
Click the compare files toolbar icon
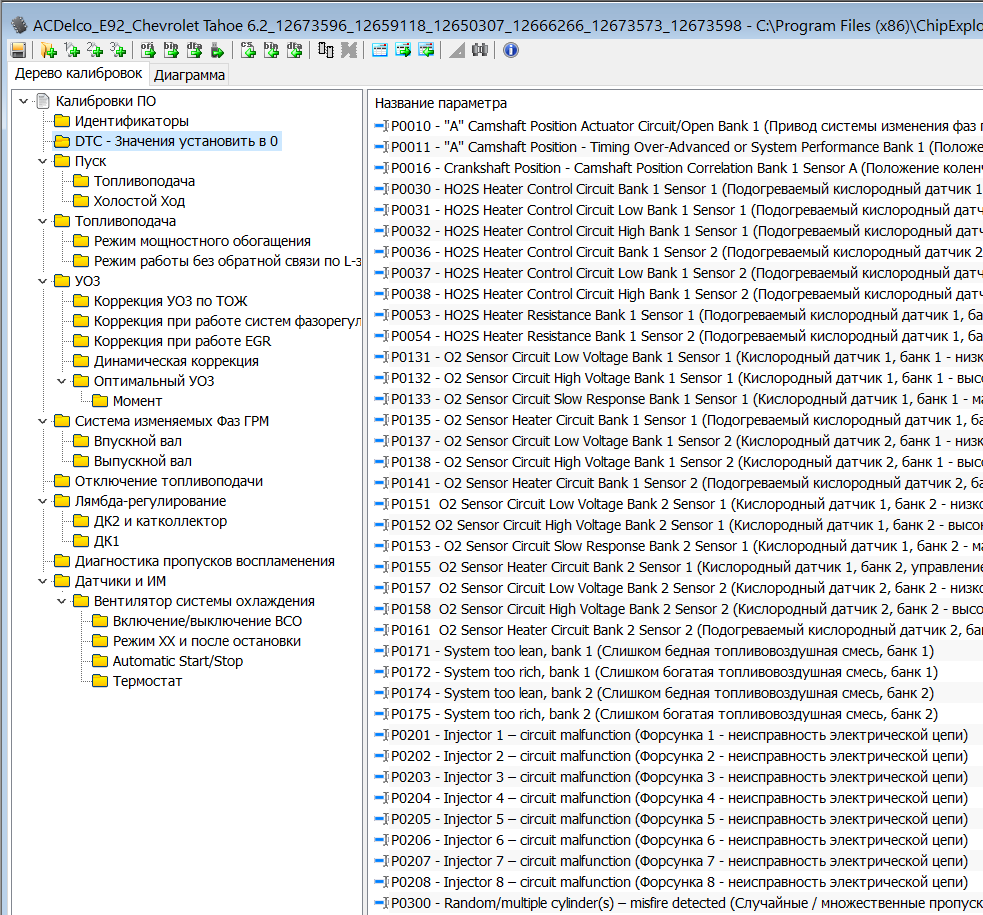(x=325, y=50)
